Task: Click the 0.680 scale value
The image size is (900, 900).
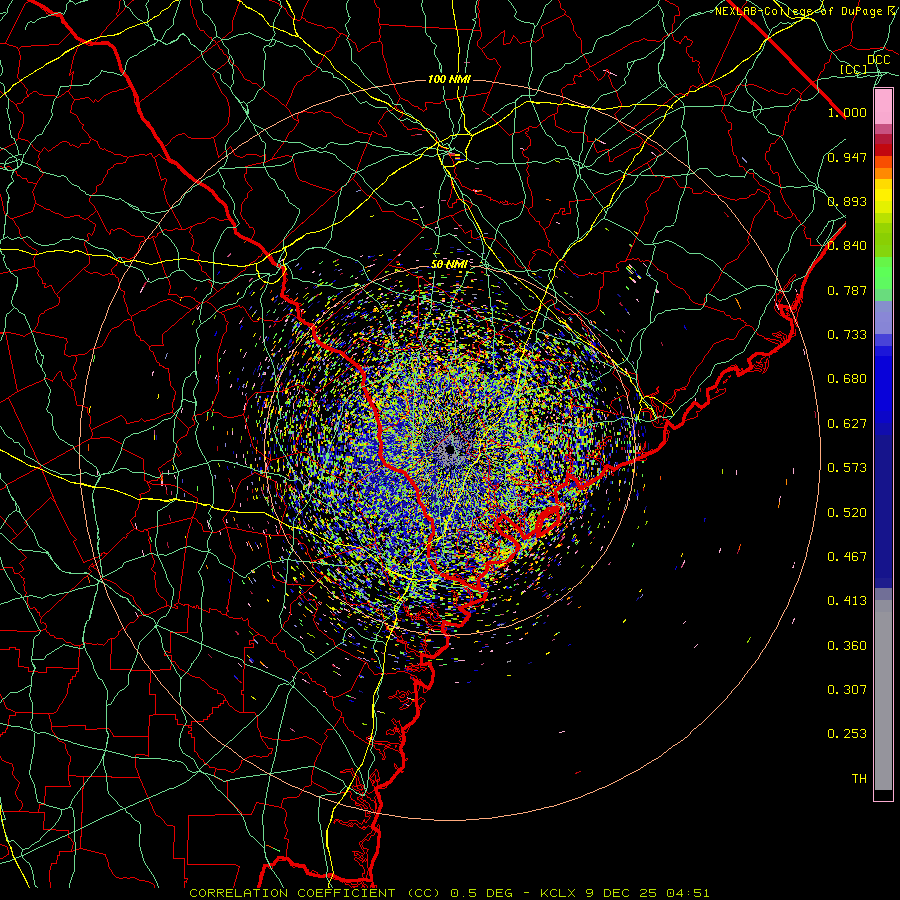Action: pos(847,379)
